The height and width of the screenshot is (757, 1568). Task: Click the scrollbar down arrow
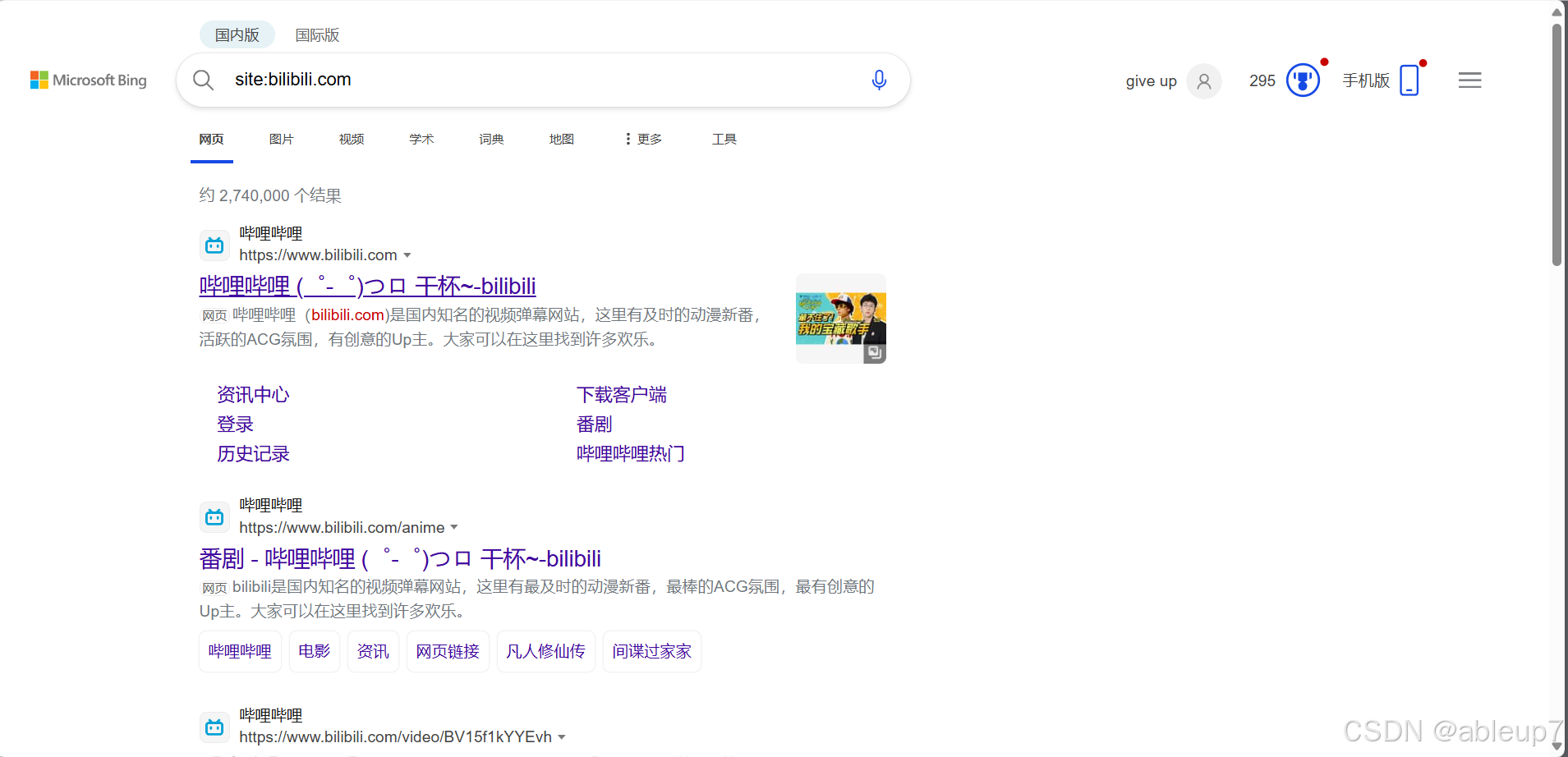point(1557,746)
